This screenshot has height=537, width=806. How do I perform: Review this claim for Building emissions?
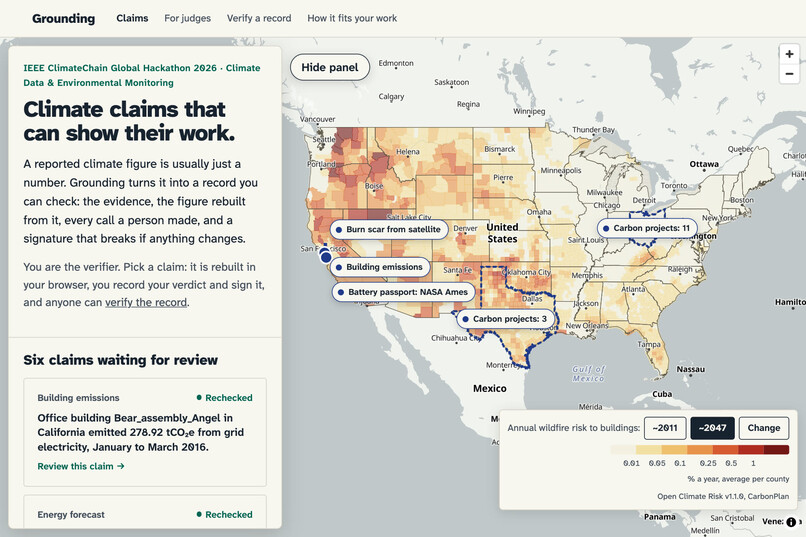(81, 466)
